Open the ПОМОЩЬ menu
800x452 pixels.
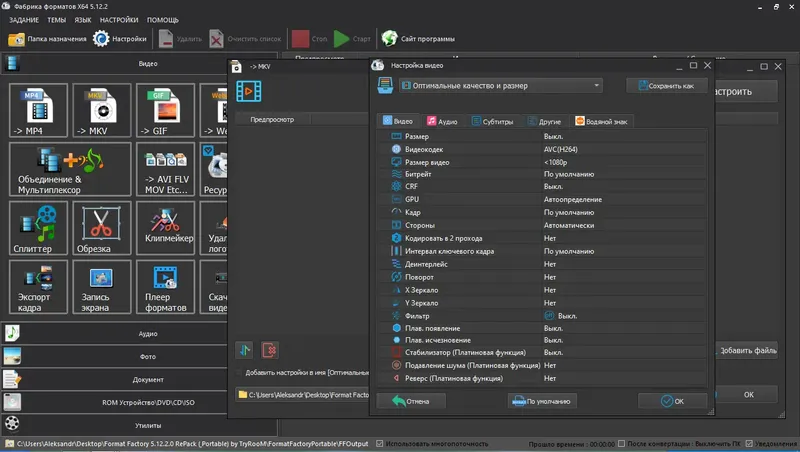coord(163,20)
